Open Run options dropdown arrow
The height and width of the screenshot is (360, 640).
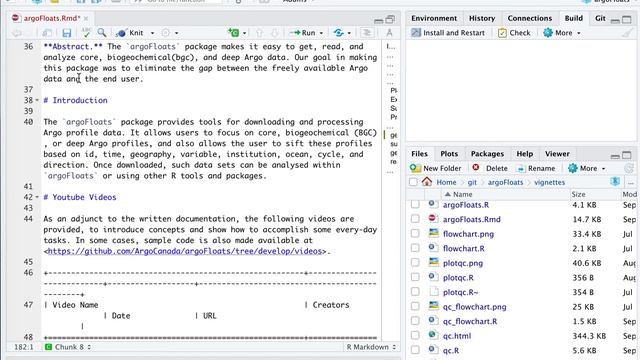click(x=321, y=33)
